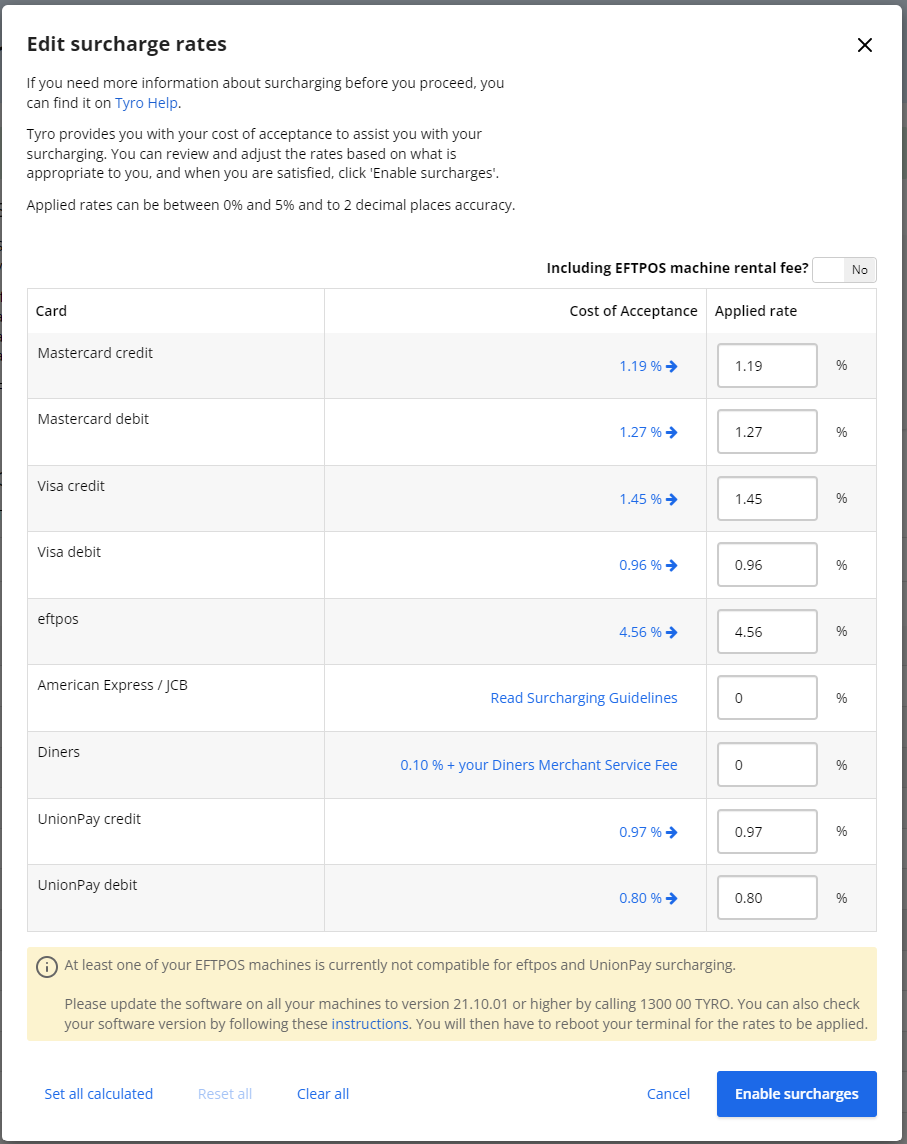
Task: Click the UnionPay debit 0.80% arrow
Action: pos(671,897)
